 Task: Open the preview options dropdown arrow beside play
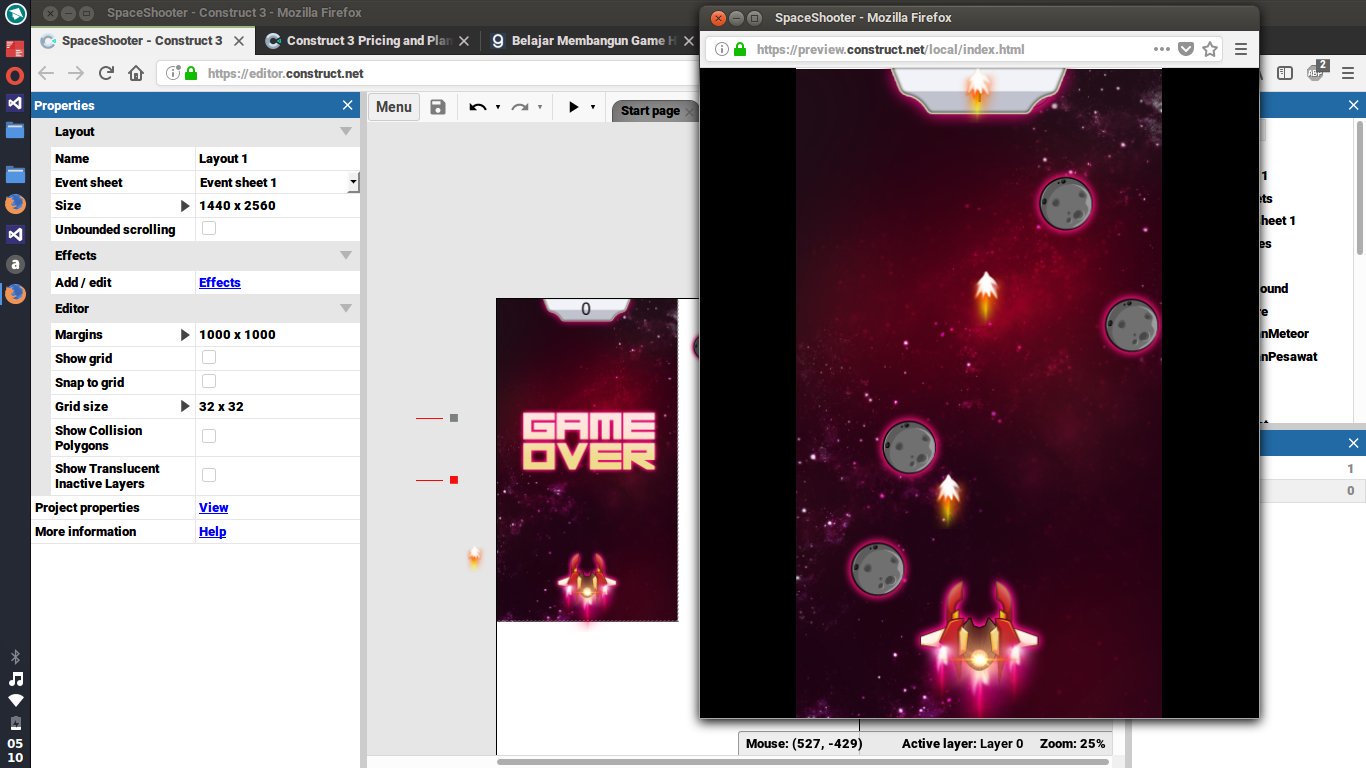click(593, 107)
